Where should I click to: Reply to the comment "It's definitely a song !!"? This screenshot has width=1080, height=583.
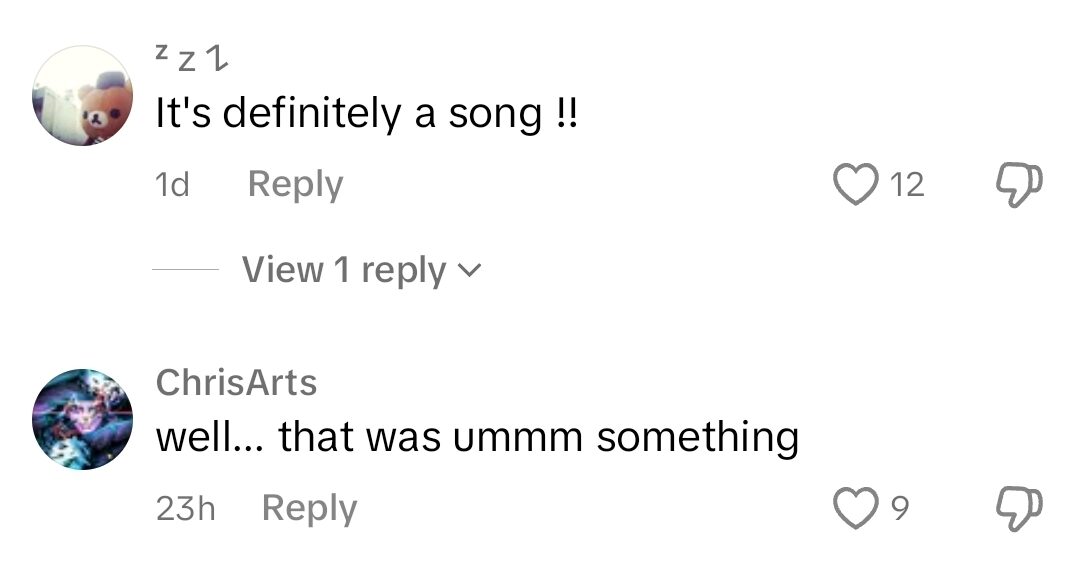coord(295,184)
